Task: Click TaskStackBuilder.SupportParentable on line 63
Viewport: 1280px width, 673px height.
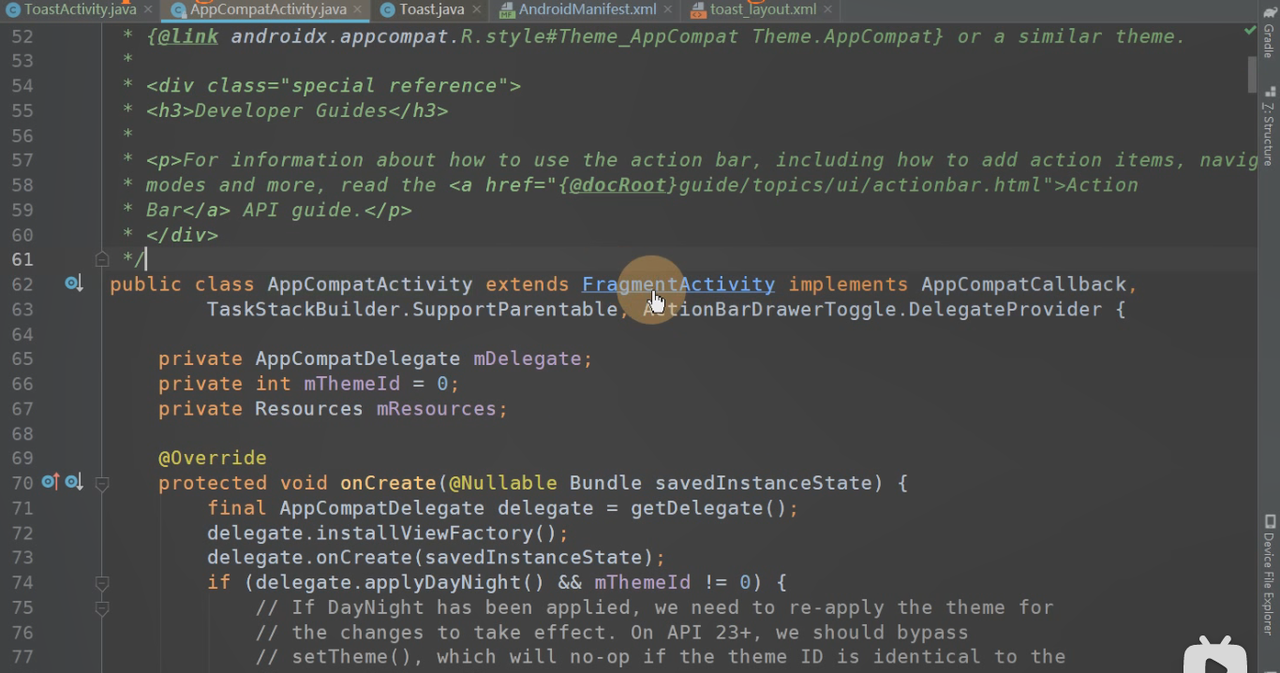Action: (412, 309)
